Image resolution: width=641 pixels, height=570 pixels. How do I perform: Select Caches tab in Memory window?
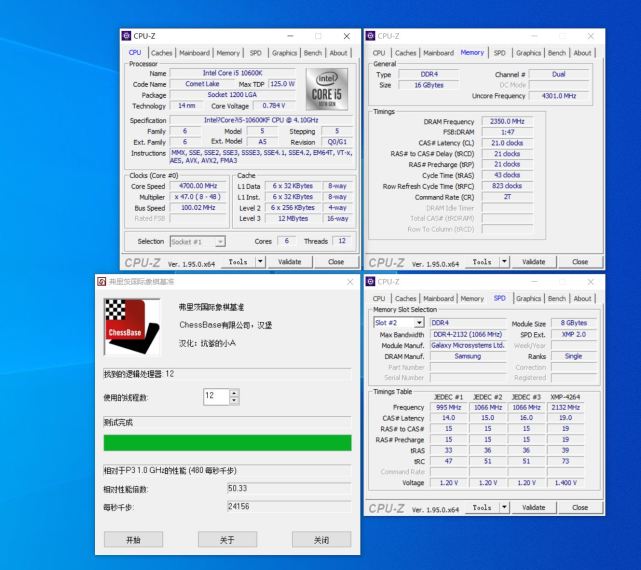(406, 53)
